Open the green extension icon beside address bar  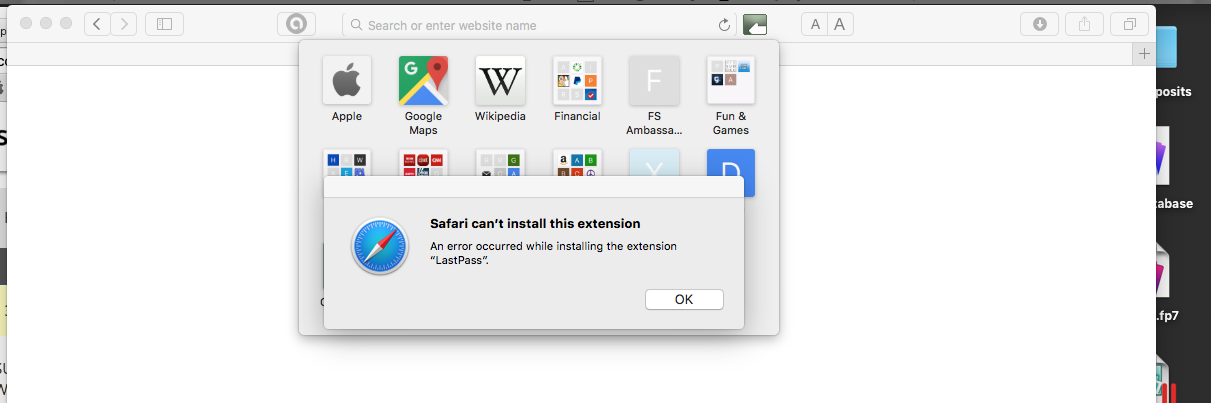tap(754, 24)
